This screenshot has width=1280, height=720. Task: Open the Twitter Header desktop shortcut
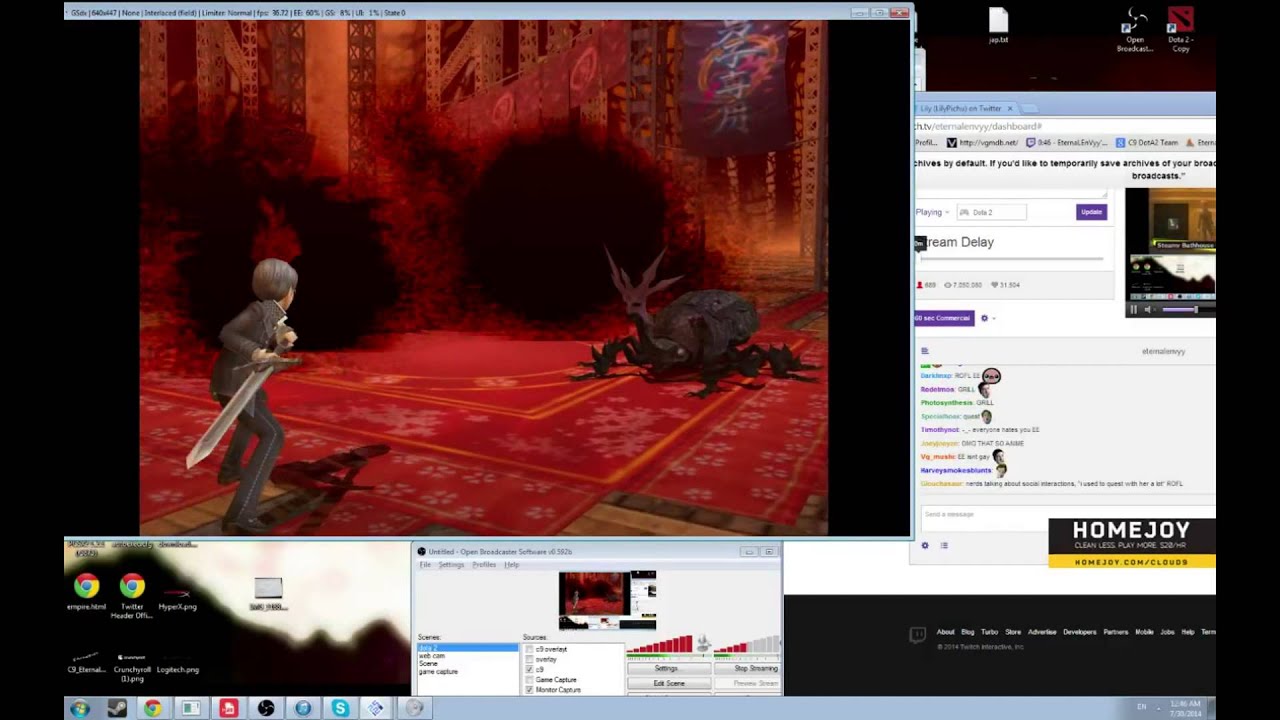(x=132, y=597)
